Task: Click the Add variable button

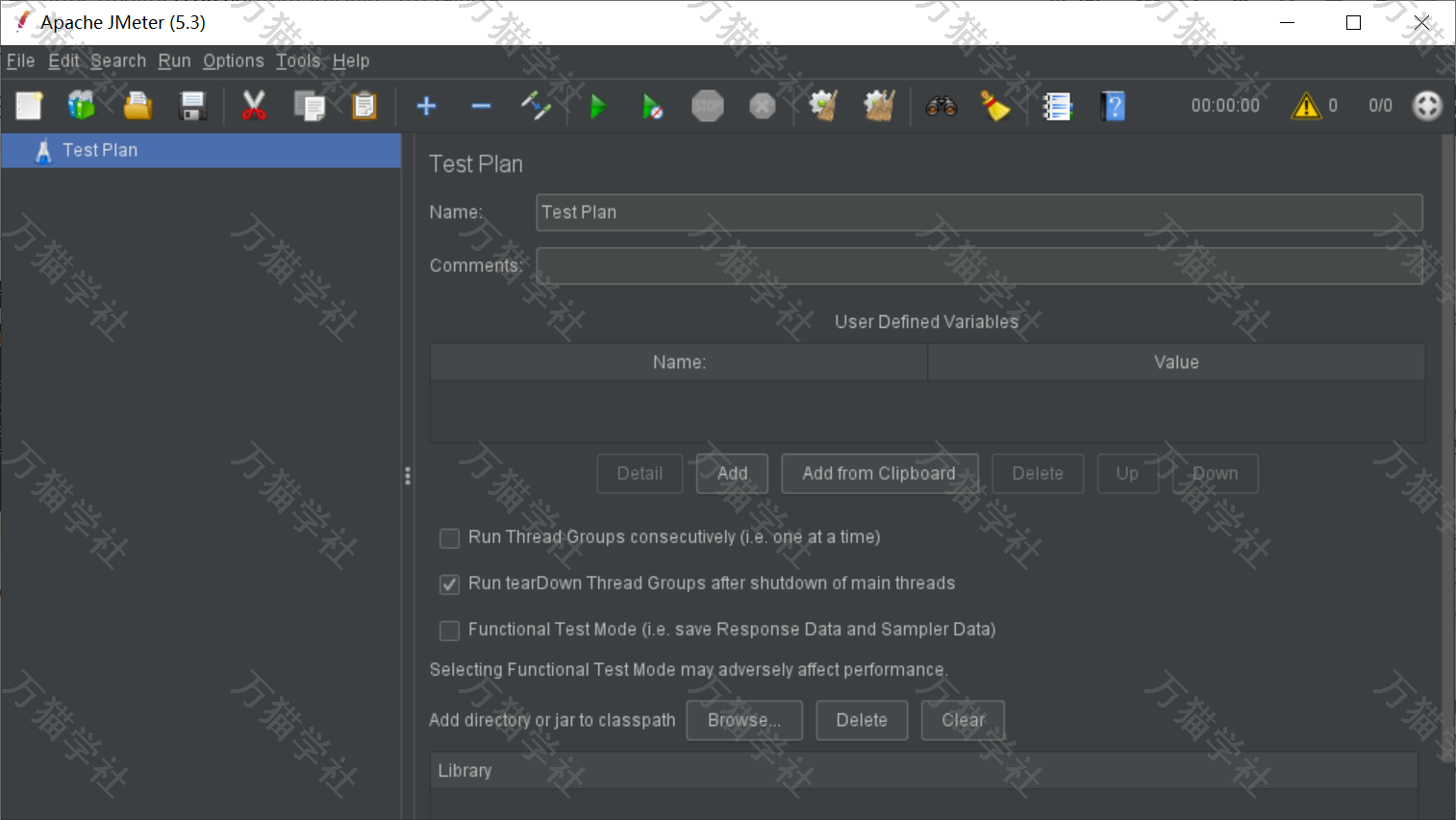Action: 732,474
